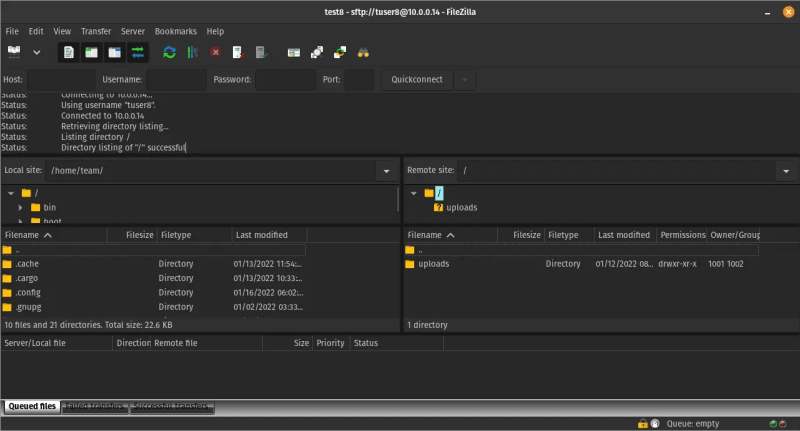Screen dimensions: 800x431
Task: Open directory listing filters dialog
Action: point(294,52)
